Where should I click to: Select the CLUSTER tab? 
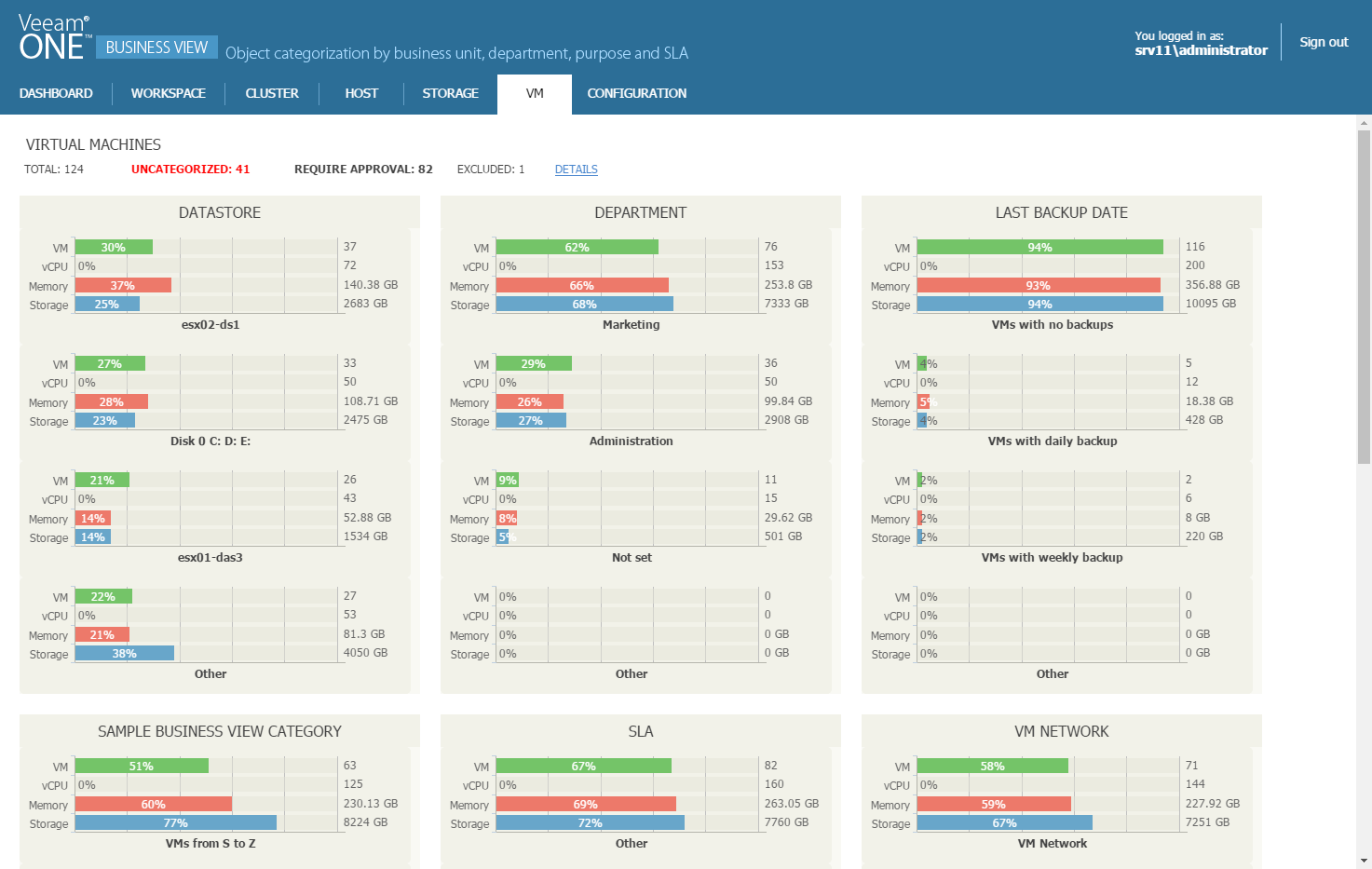coord(271,93)
